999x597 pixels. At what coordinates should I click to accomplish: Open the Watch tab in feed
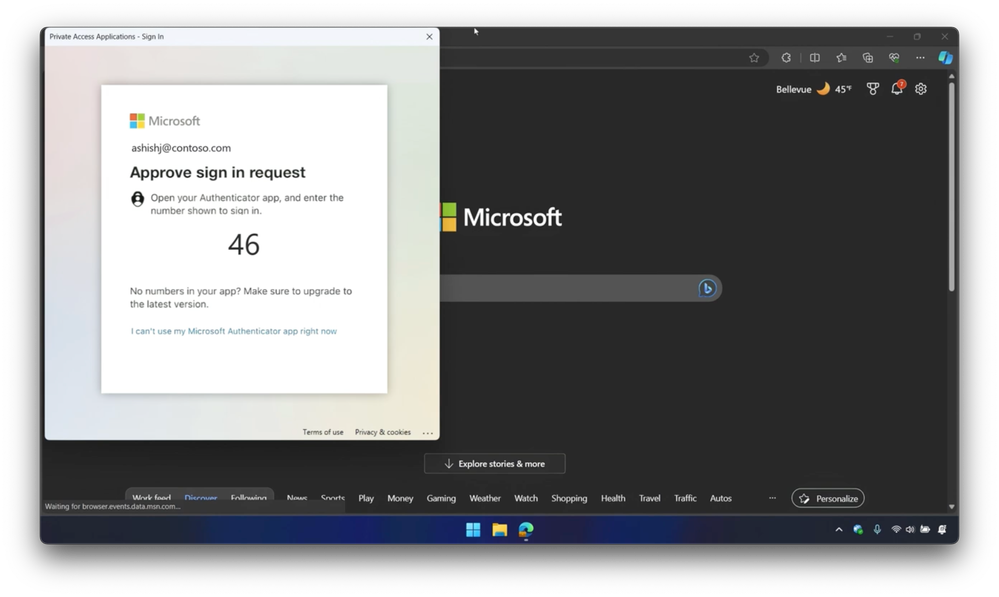(526, 498)
